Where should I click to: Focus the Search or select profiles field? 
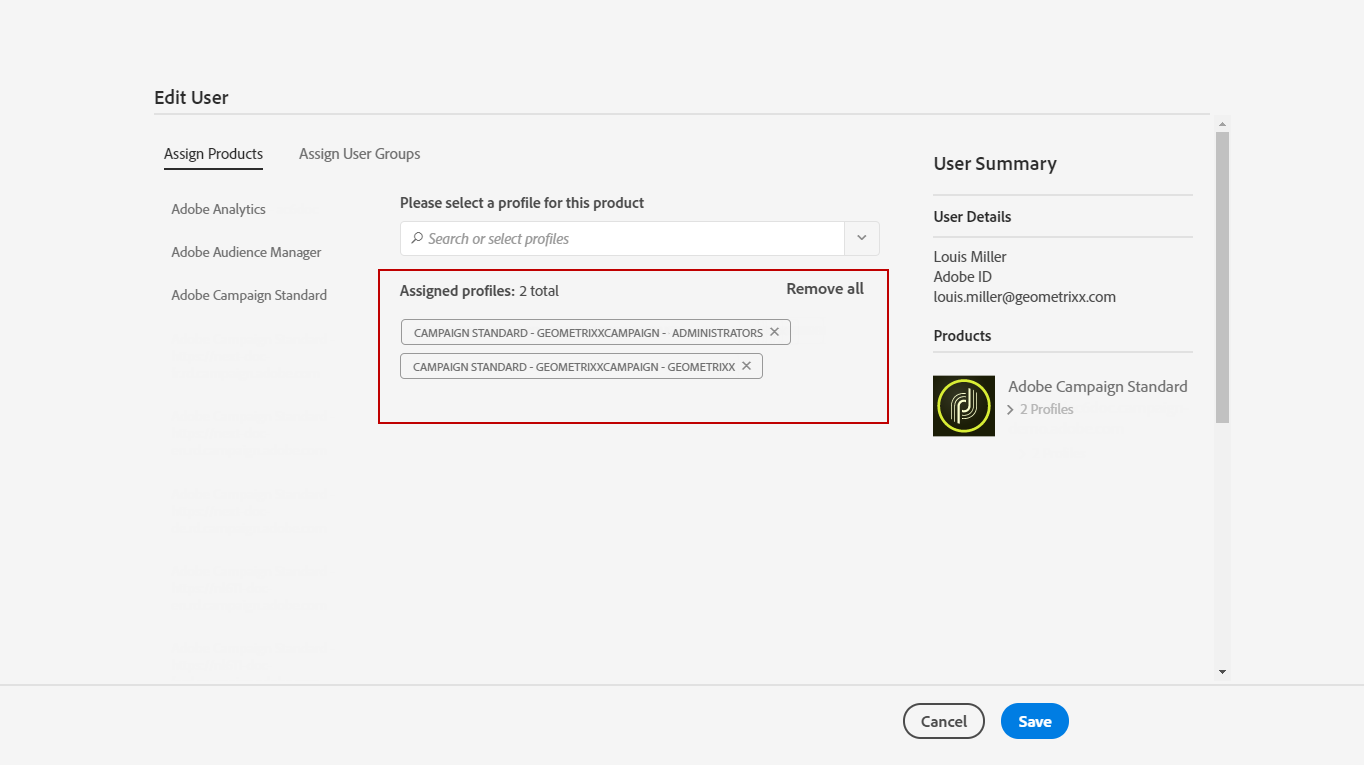pos(623,239)
